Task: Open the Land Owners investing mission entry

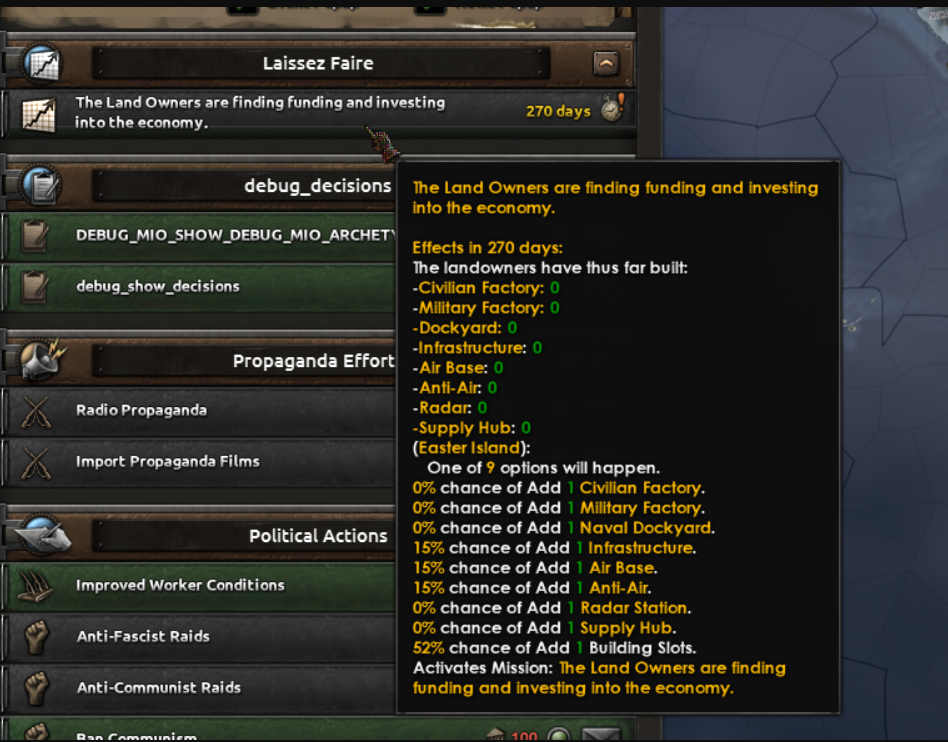Action: point(320,112)
